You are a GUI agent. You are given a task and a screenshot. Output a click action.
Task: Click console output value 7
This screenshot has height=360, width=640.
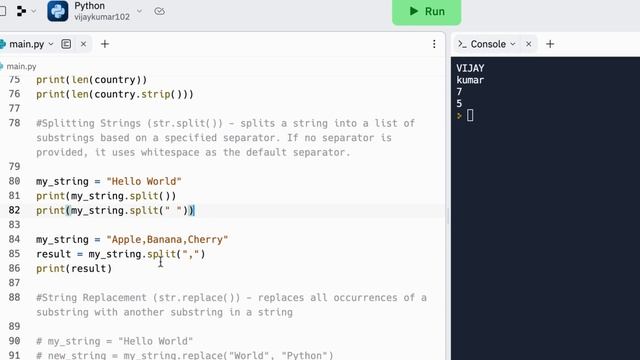point(459,92)
